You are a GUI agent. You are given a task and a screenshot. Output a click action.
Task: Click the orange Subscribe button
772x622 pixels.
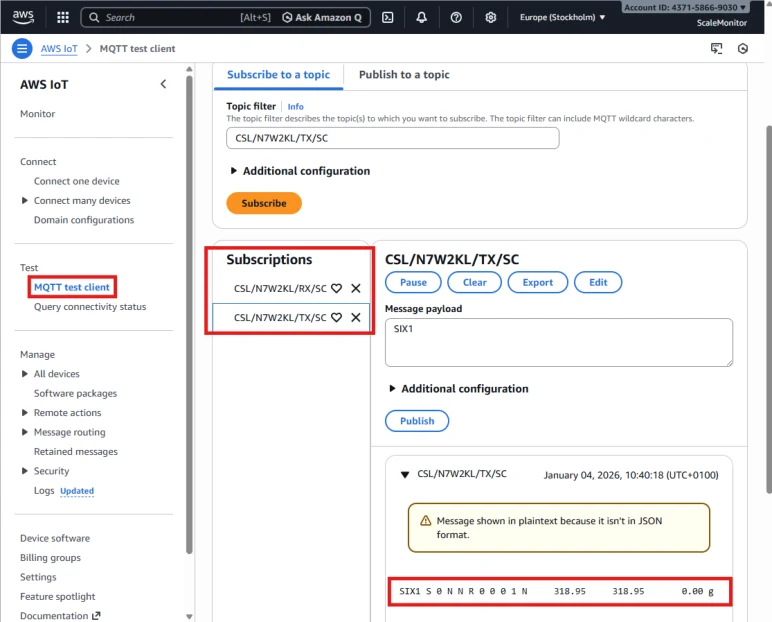point(264,203)
